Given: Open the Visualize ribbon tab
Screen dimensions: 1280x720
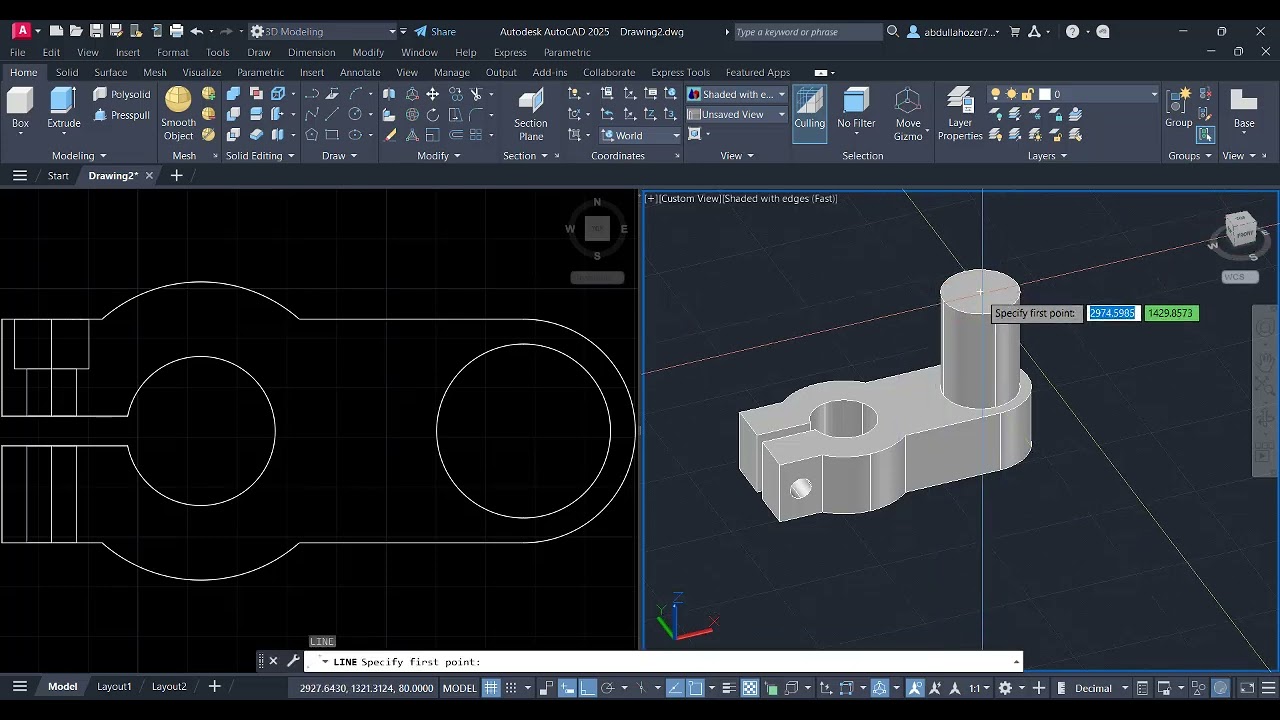Looking at the screenshot, I should [x=202, y=72].
